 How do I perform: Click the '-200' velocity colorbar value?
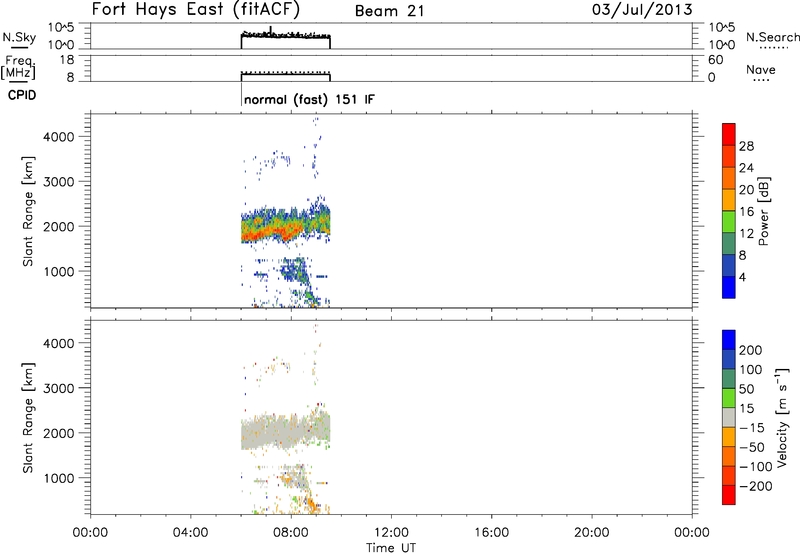(x=756, y=486)
